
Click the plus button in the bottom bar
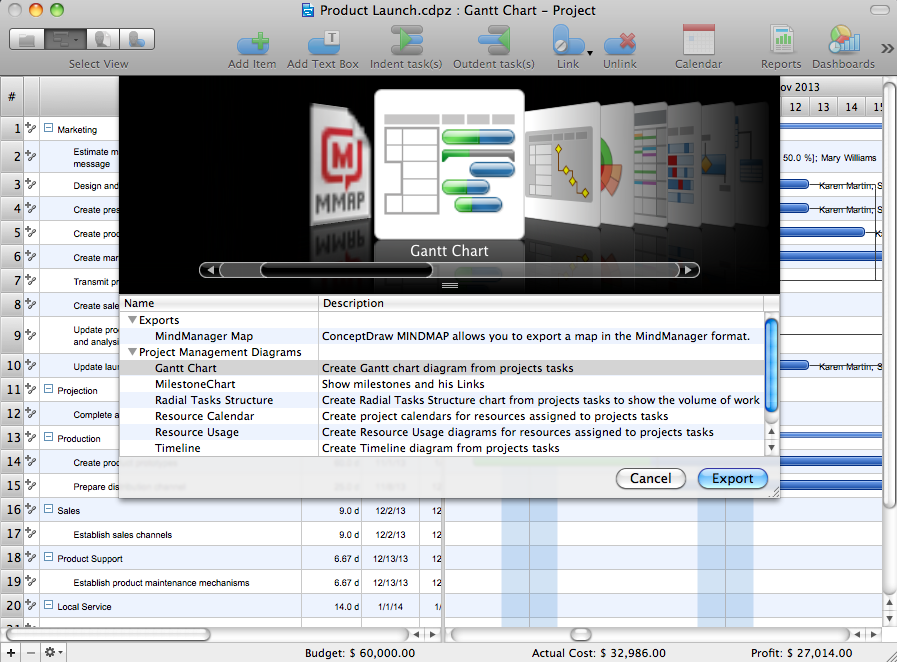point(11,652)
